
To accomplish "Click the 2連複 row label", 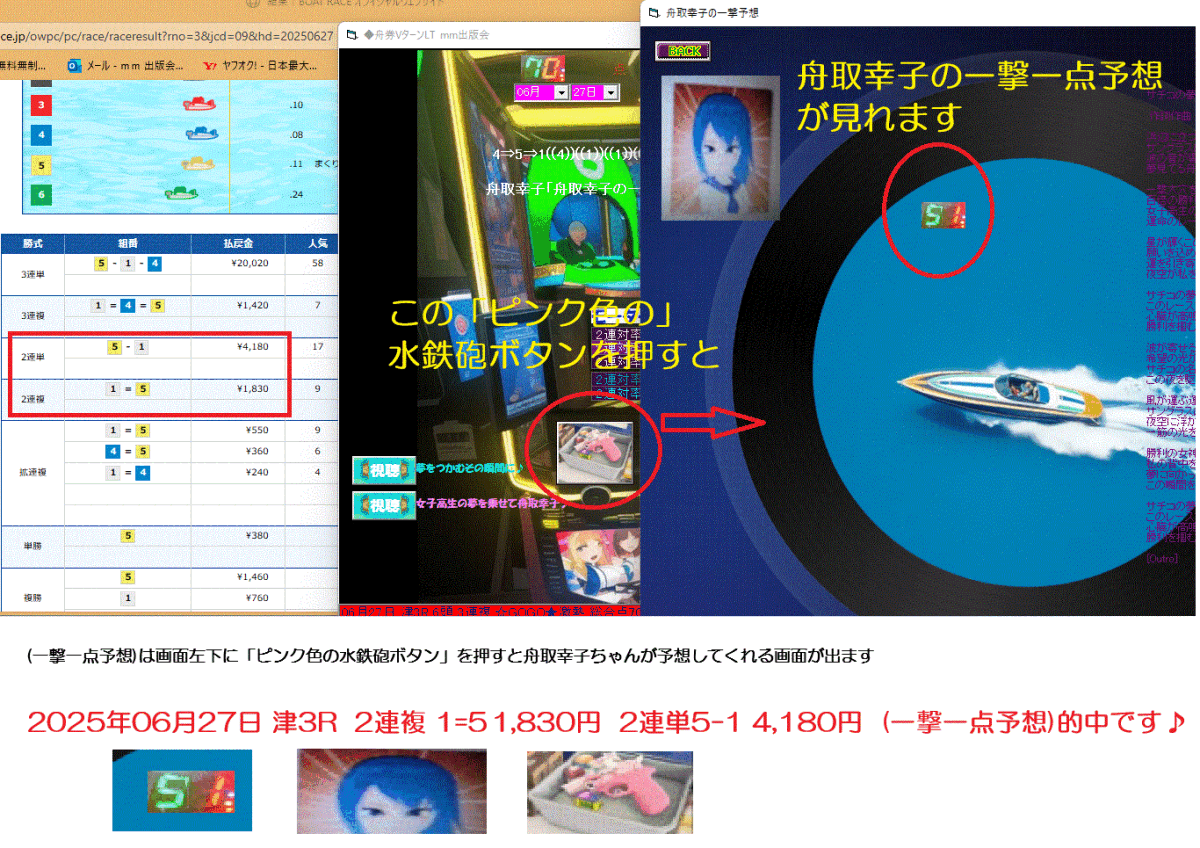I will coord(33,398).
